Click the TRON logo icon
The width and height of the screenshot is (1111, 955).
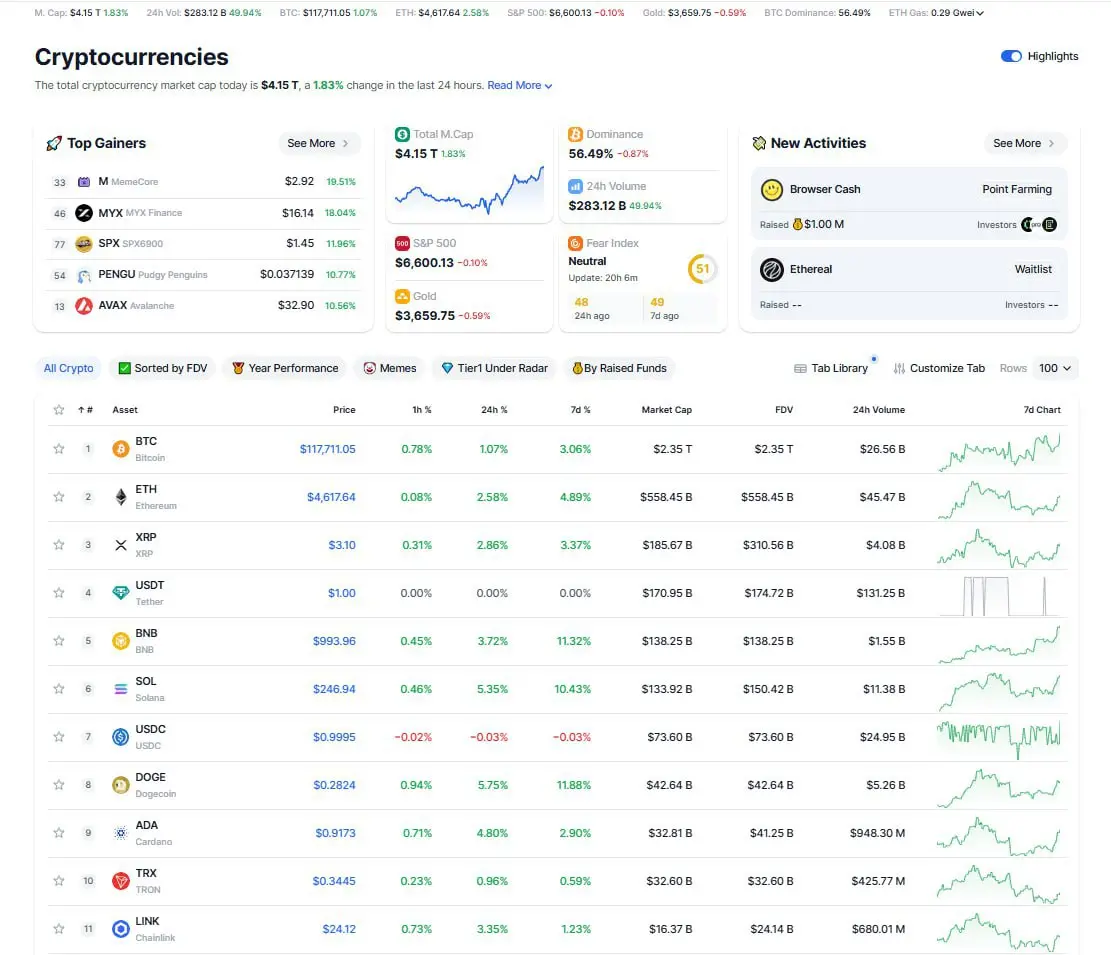[x=120, y=881]
